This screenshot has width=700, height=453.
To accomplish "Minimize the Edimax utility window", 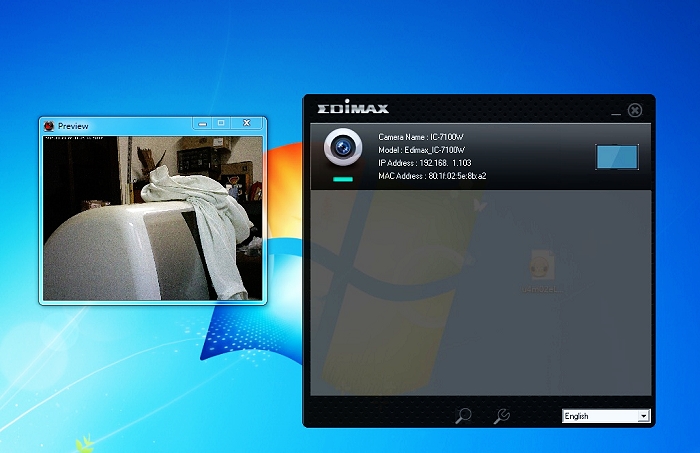I will point(616,112).
